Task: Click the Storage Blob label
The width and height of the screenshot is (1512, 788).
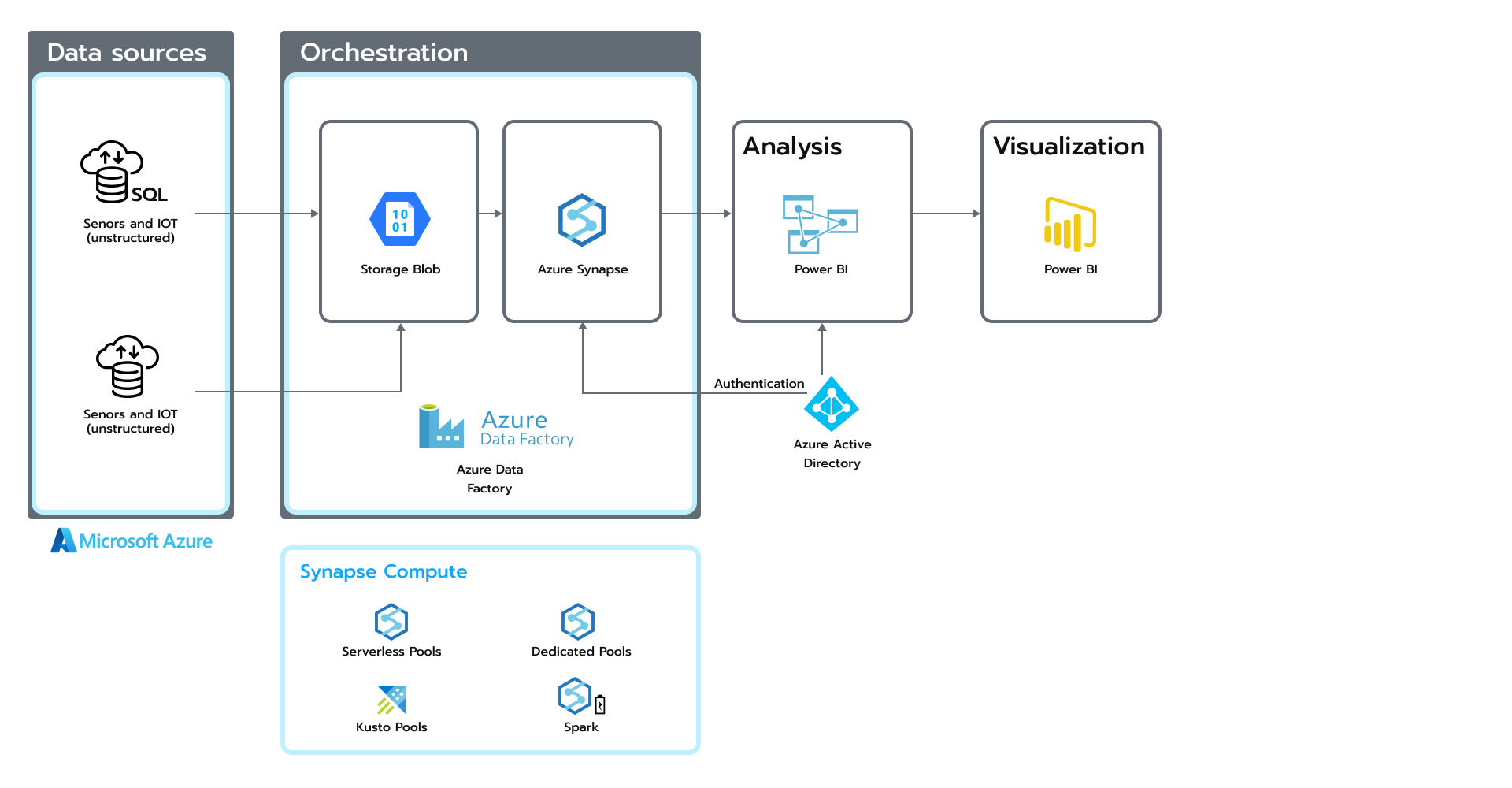Action: click(400, 269)
